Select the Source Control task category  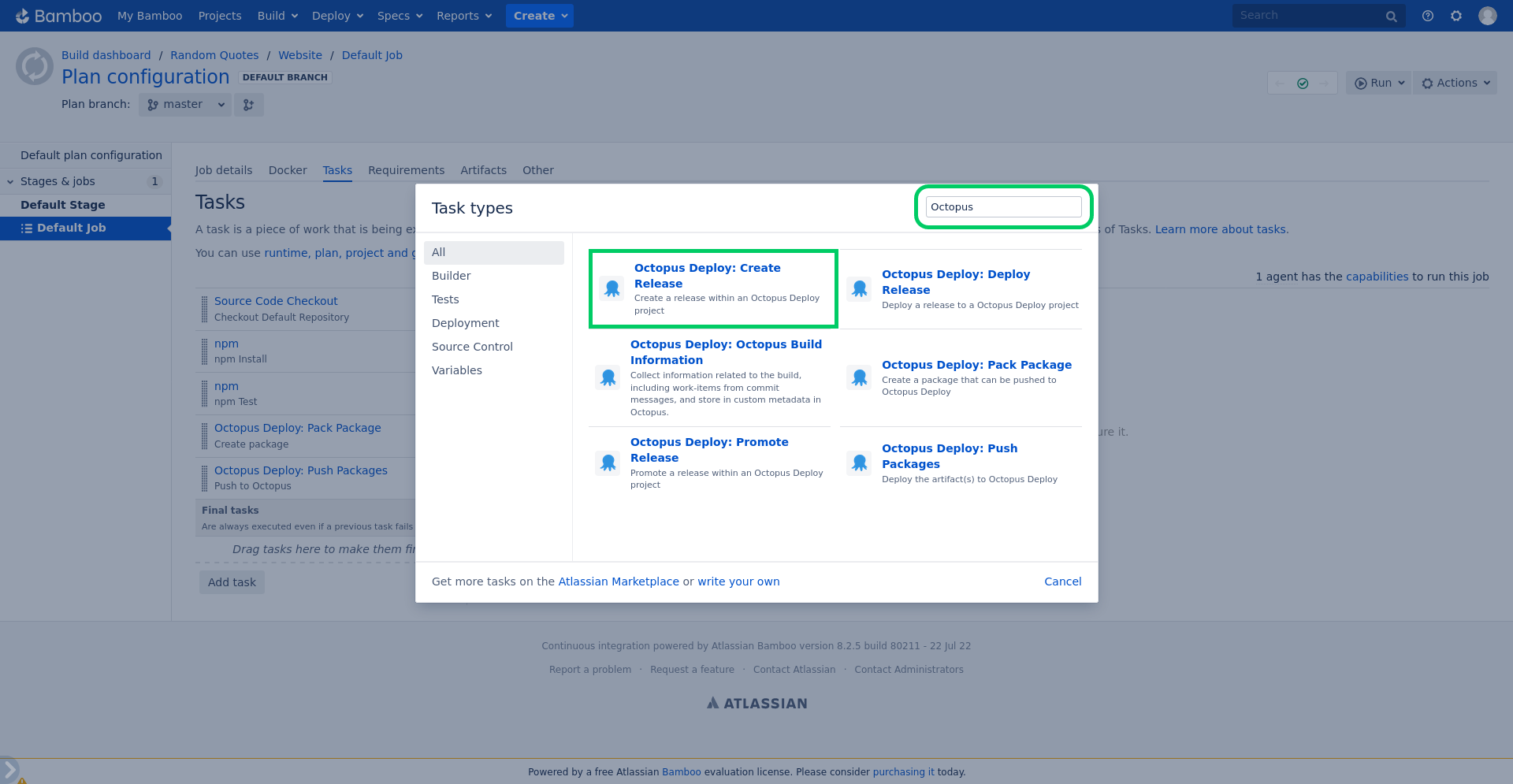pos(494,347)
